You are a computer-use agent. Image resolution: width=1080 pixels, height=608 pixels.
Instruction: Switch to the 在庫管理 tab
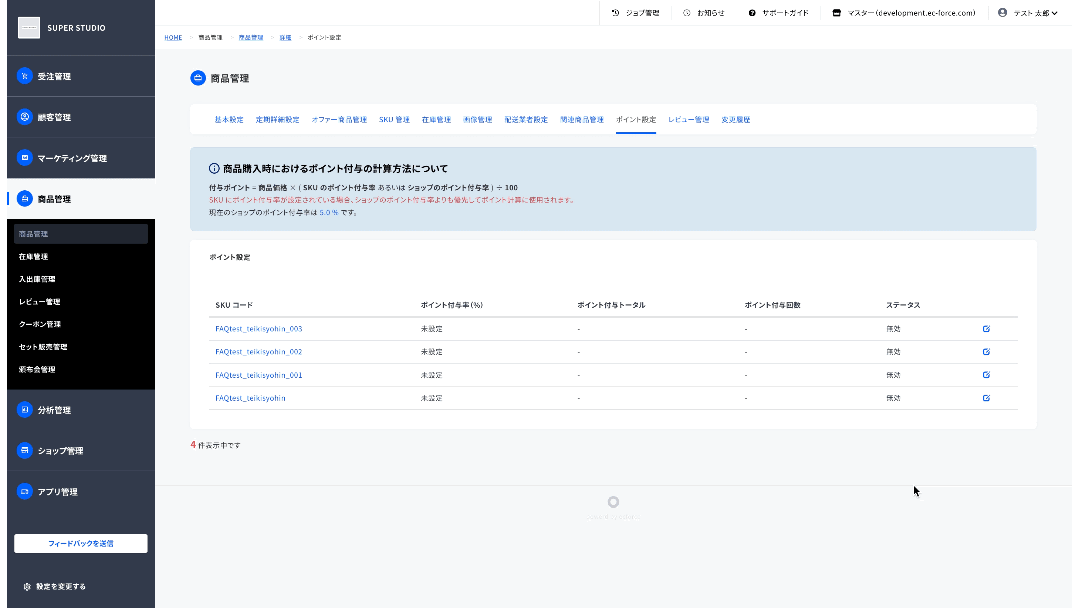(436, 120)
